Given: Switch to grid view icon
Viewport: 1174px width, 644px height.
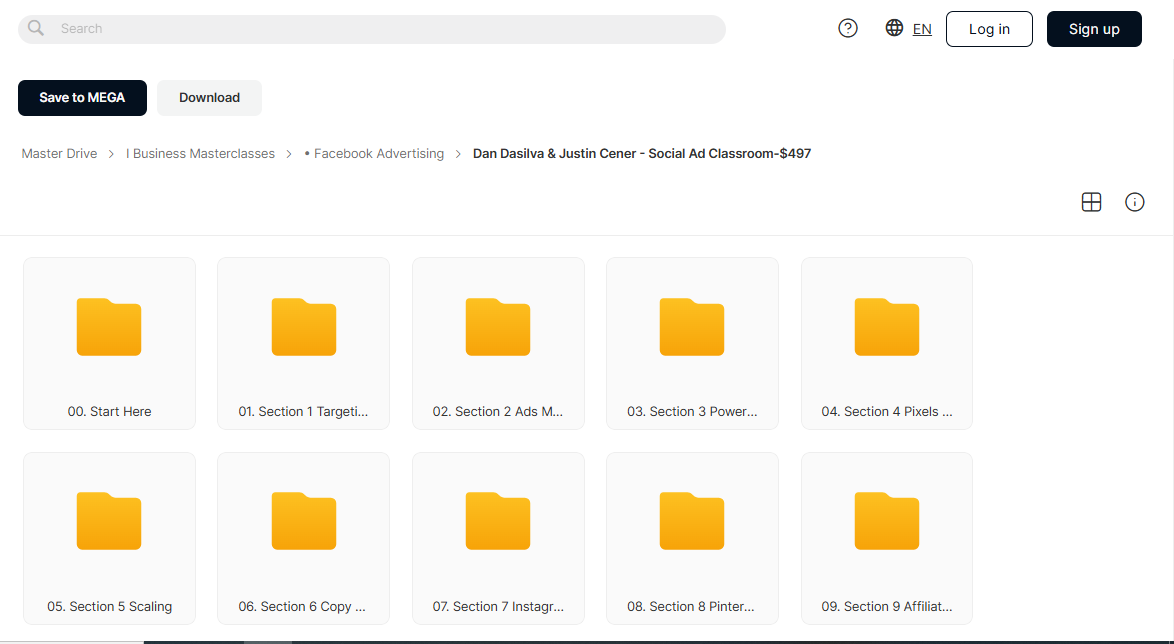Looking at the screenshot, I should click(x=1092, y=202).
